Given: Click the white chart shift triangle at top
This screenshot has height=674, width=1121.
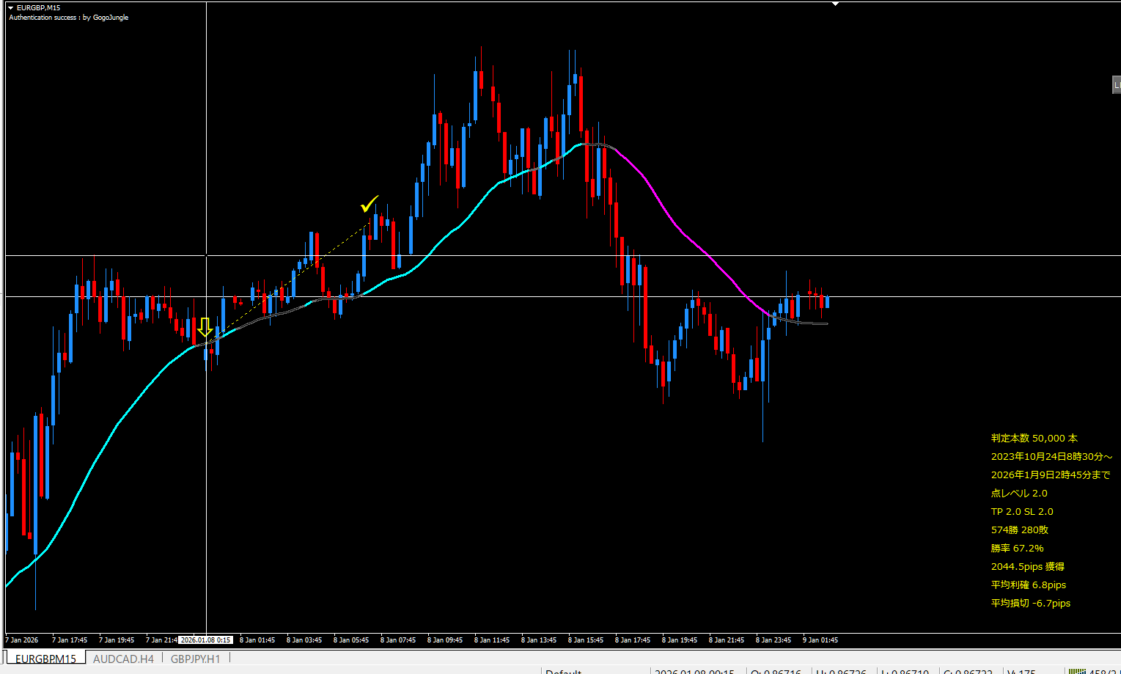Looking at the screenshot, I should tap(836, 4).
